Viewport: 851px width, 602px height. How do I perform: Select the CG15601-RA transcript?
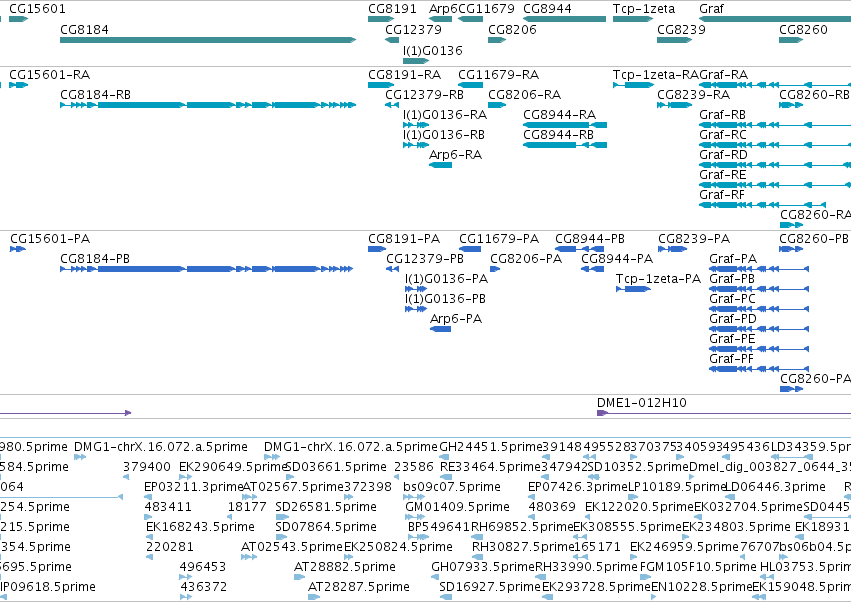pos(18,85)
